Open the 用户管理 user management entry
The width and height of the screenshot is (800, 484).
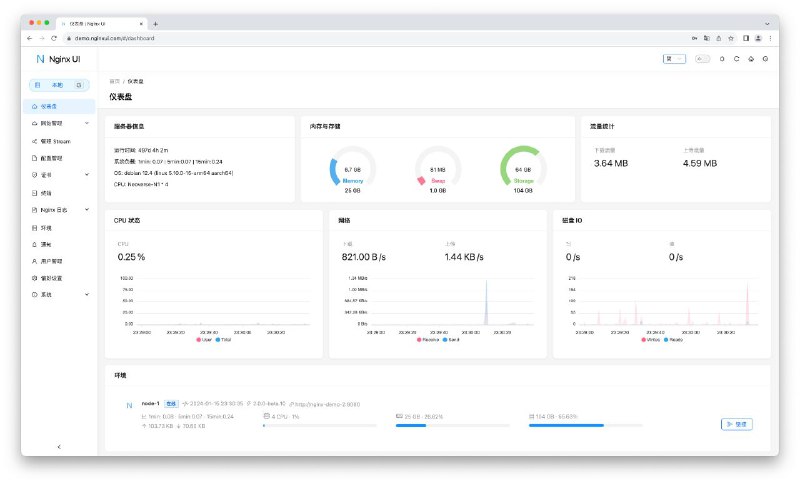coord(59,261)
